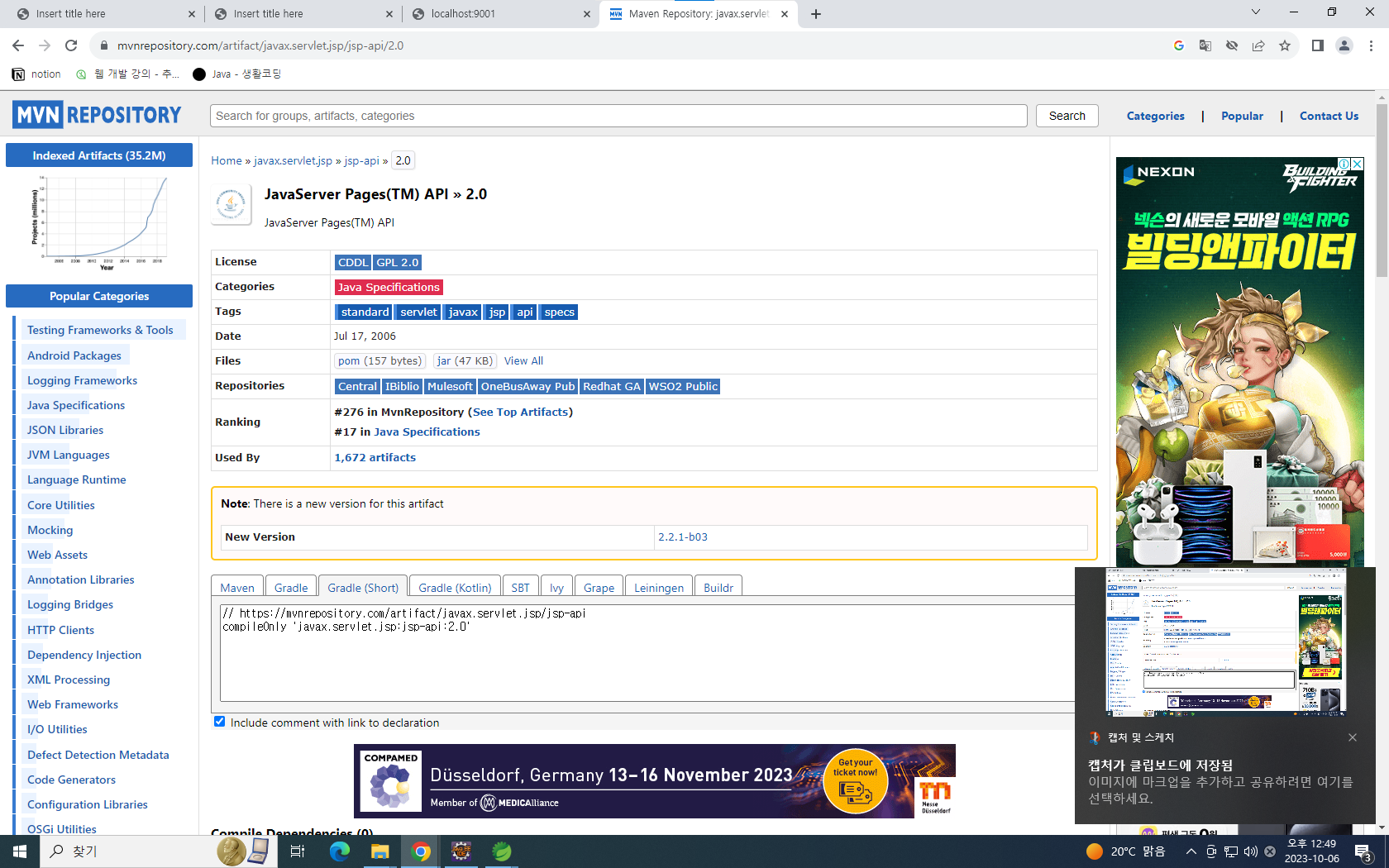The width and height of the screenshot is (1389, 868).
Task: Click the MVN Repository logo
Action: point(97,115)
